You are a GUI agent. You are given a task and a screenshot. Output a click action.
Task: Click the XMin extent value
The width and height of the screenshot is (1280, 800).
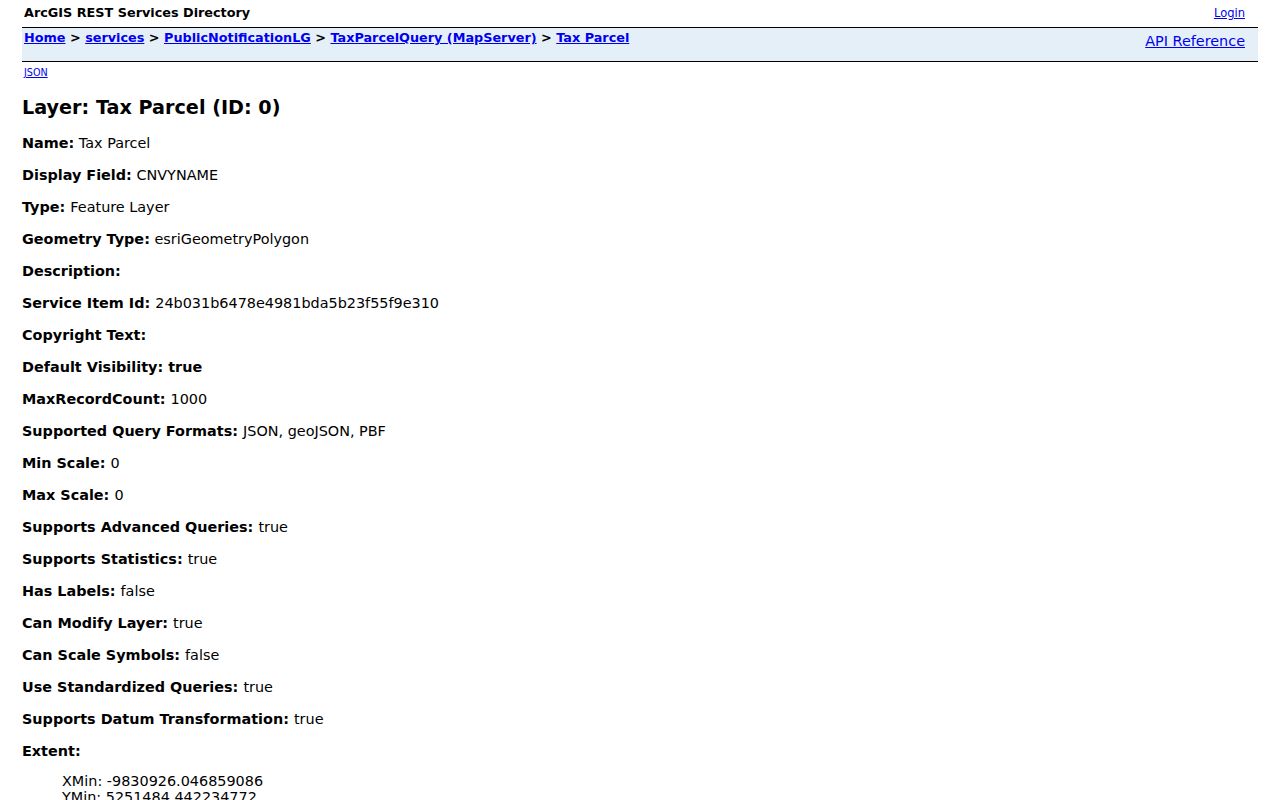pyautogui.click(x=185, y=781)
